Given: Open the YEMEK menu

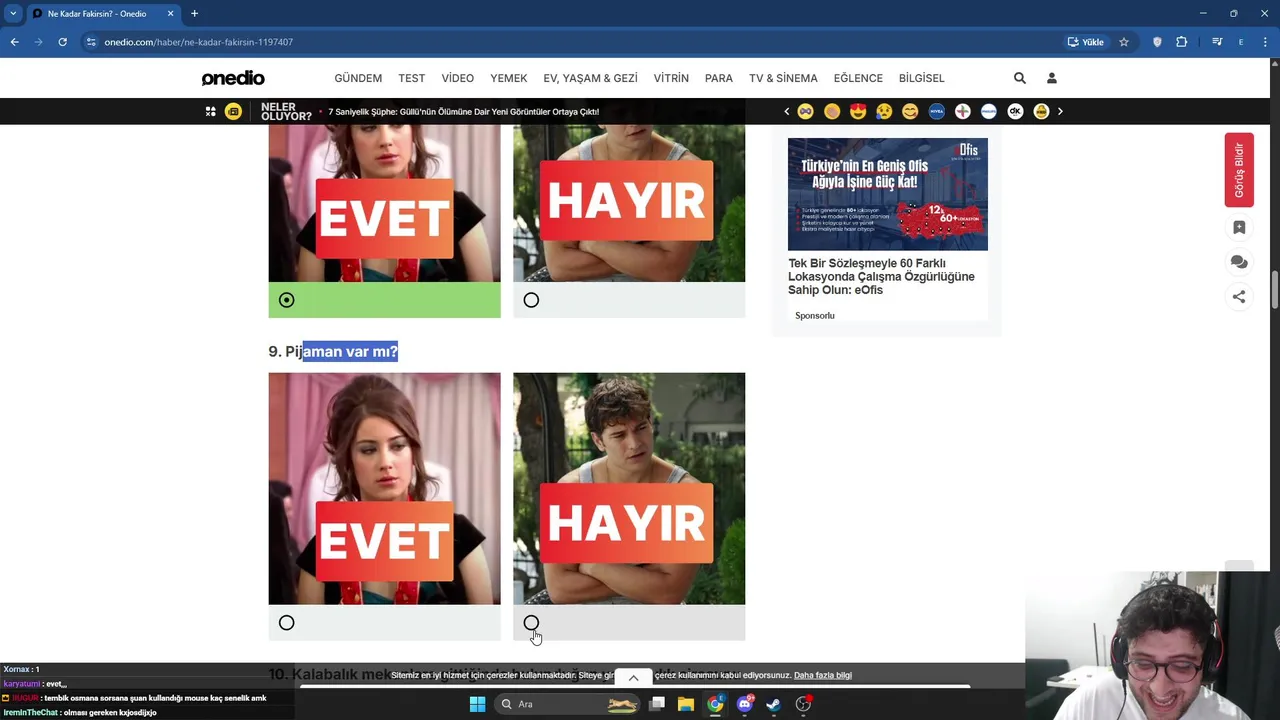Looking at the screenshot, I should tap(508, 78).
